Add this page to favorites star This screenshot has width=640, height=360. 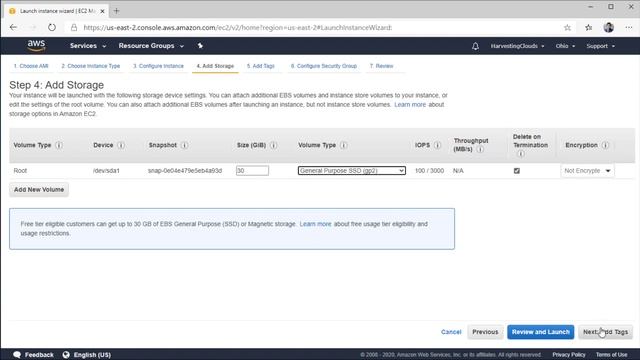[x=567, y=27]
